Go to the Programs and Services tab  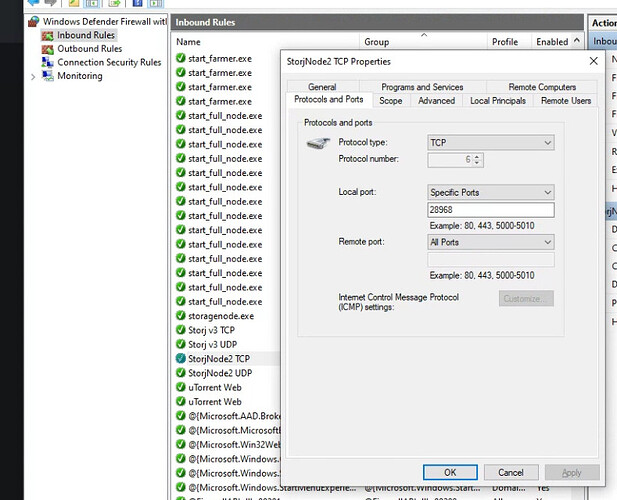pyautogui.click(x=422, y=87)
